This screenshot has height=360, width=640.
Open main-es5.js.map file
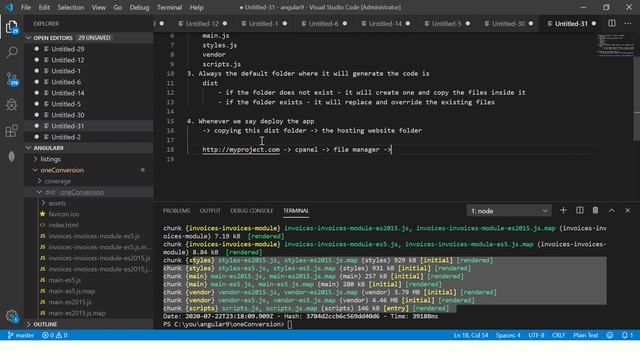pos(72,291)
